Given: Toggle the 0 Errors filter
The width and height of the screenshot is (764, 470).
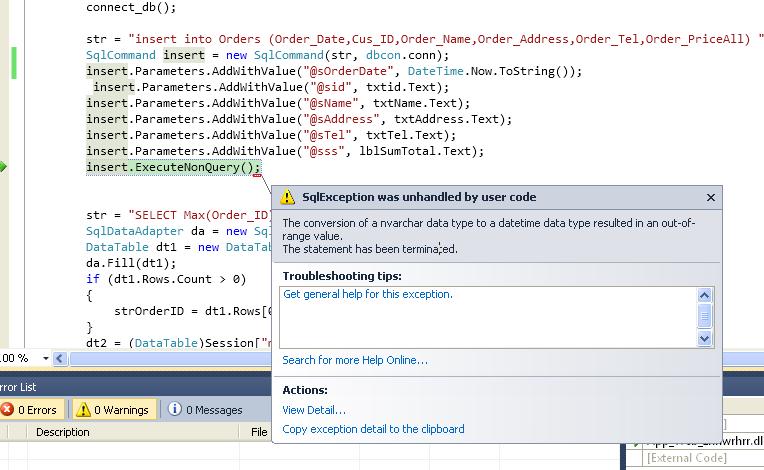Looking at the screenshot, I should (31, 410).
